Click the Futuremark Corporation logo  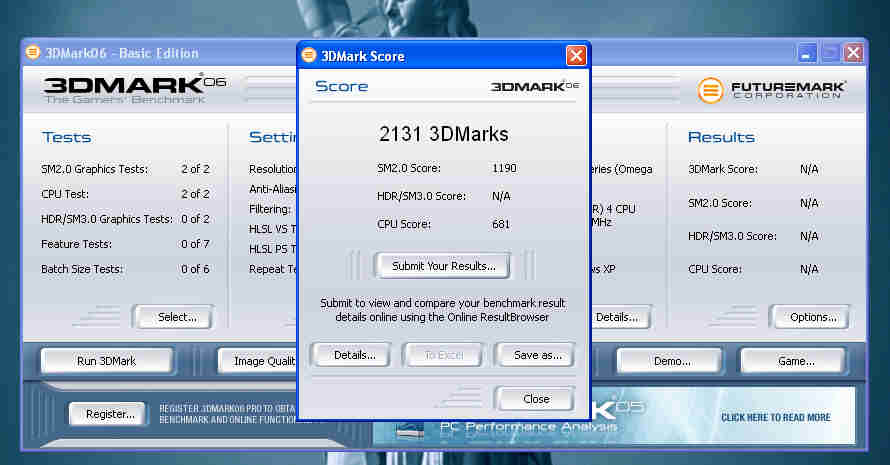point(771,89)
